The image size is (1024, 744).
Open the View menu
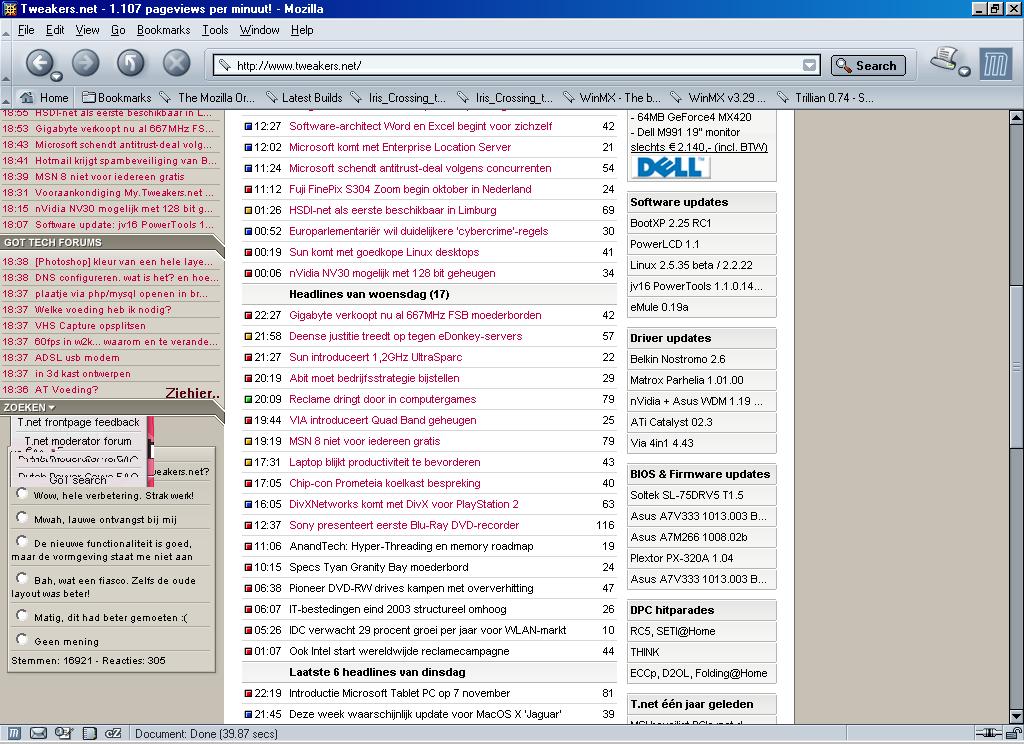pos(87,30)
